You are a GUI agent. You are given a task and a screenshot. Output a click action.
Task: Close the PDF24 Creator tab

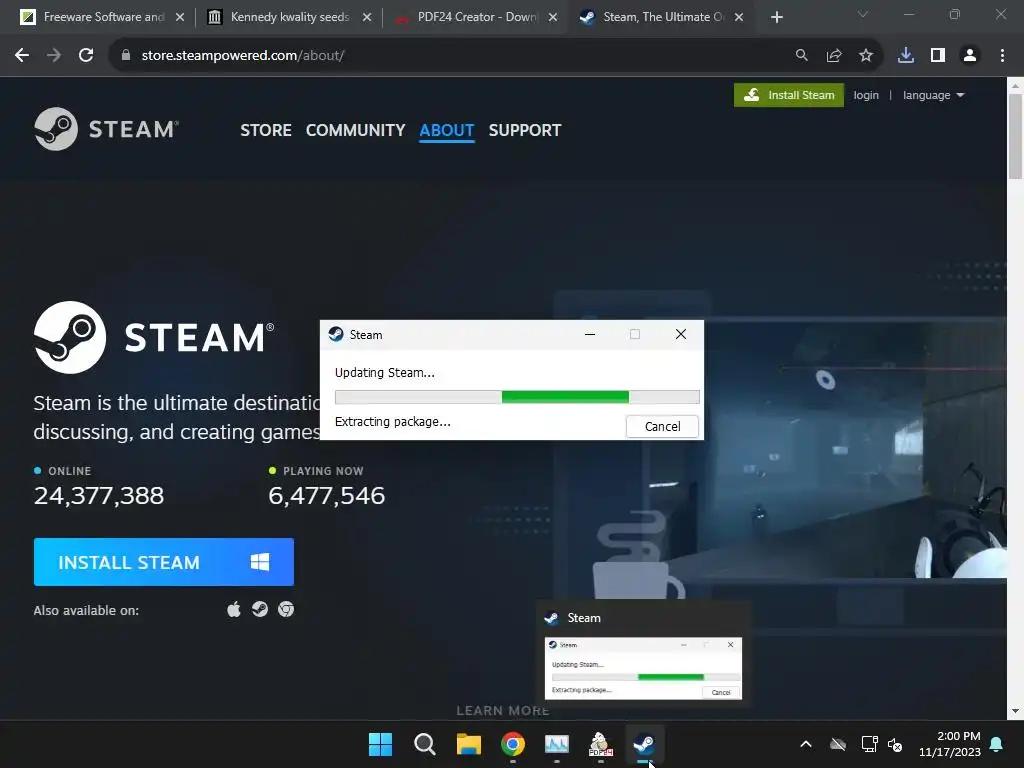(552, 17)
